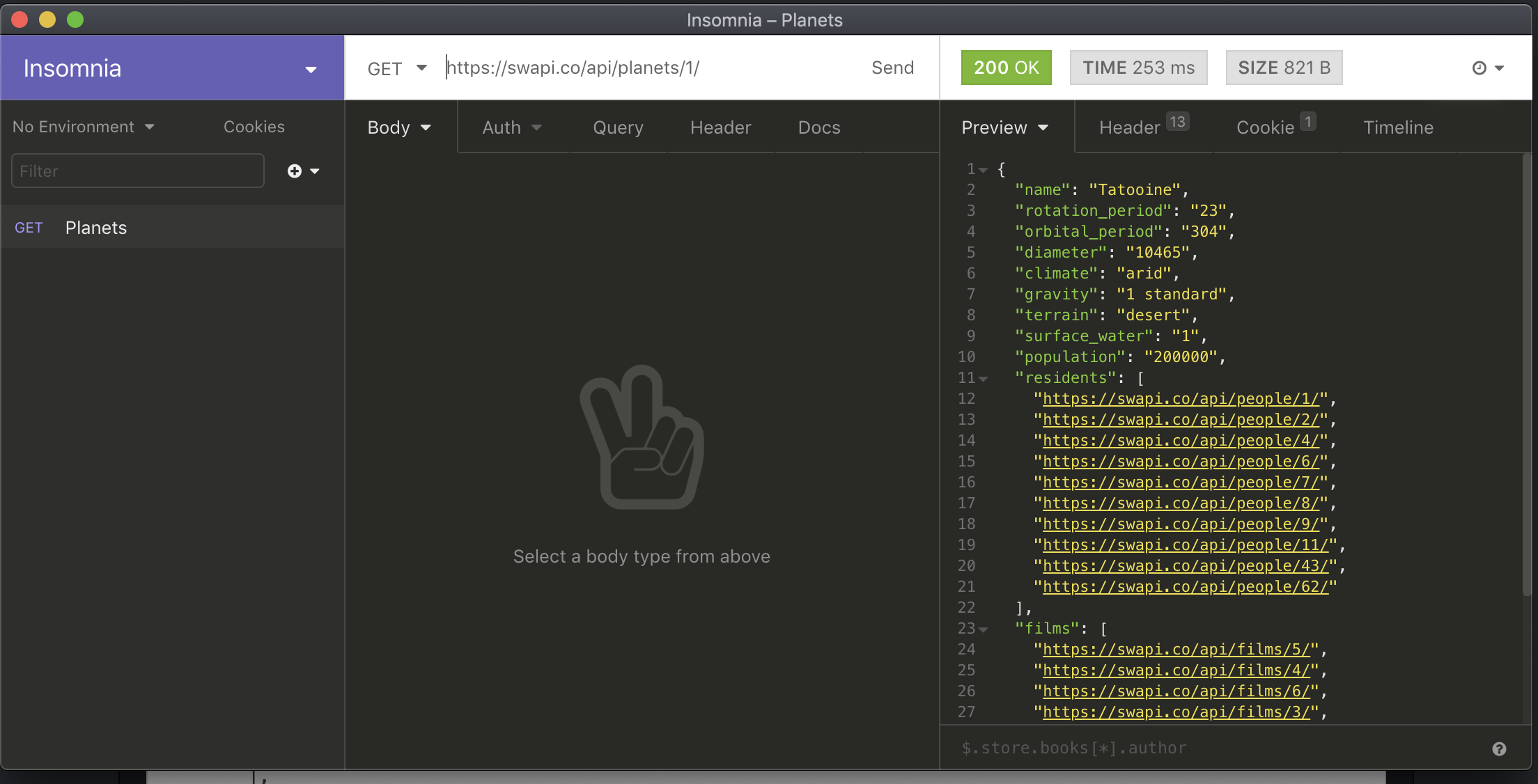Viewport: 1538px width, 784px height.
Task: Collapse the residents array fold arrow
Action: (984, 379)
